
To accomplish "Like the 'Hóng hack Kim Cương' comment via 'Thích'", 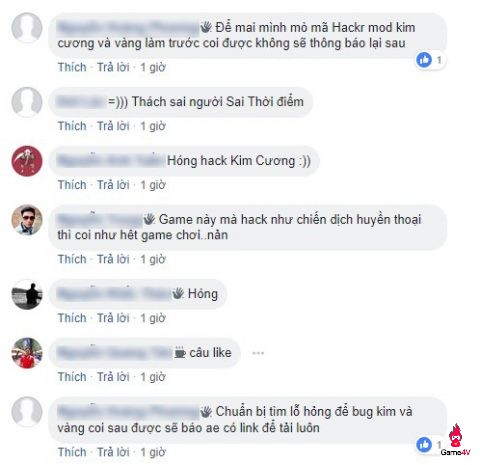I will pos(72,185).
